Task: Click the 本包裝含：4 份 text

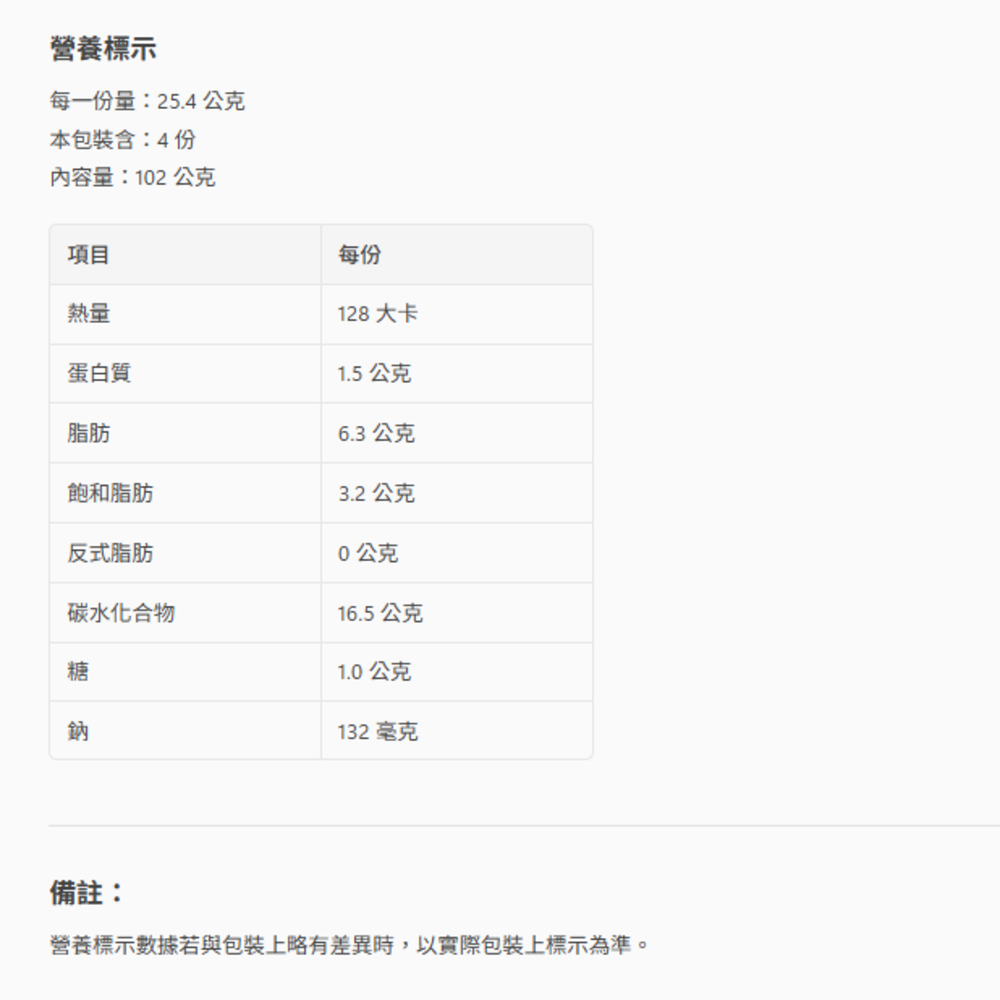Action: pyautogui.click(x=122, y=139)
